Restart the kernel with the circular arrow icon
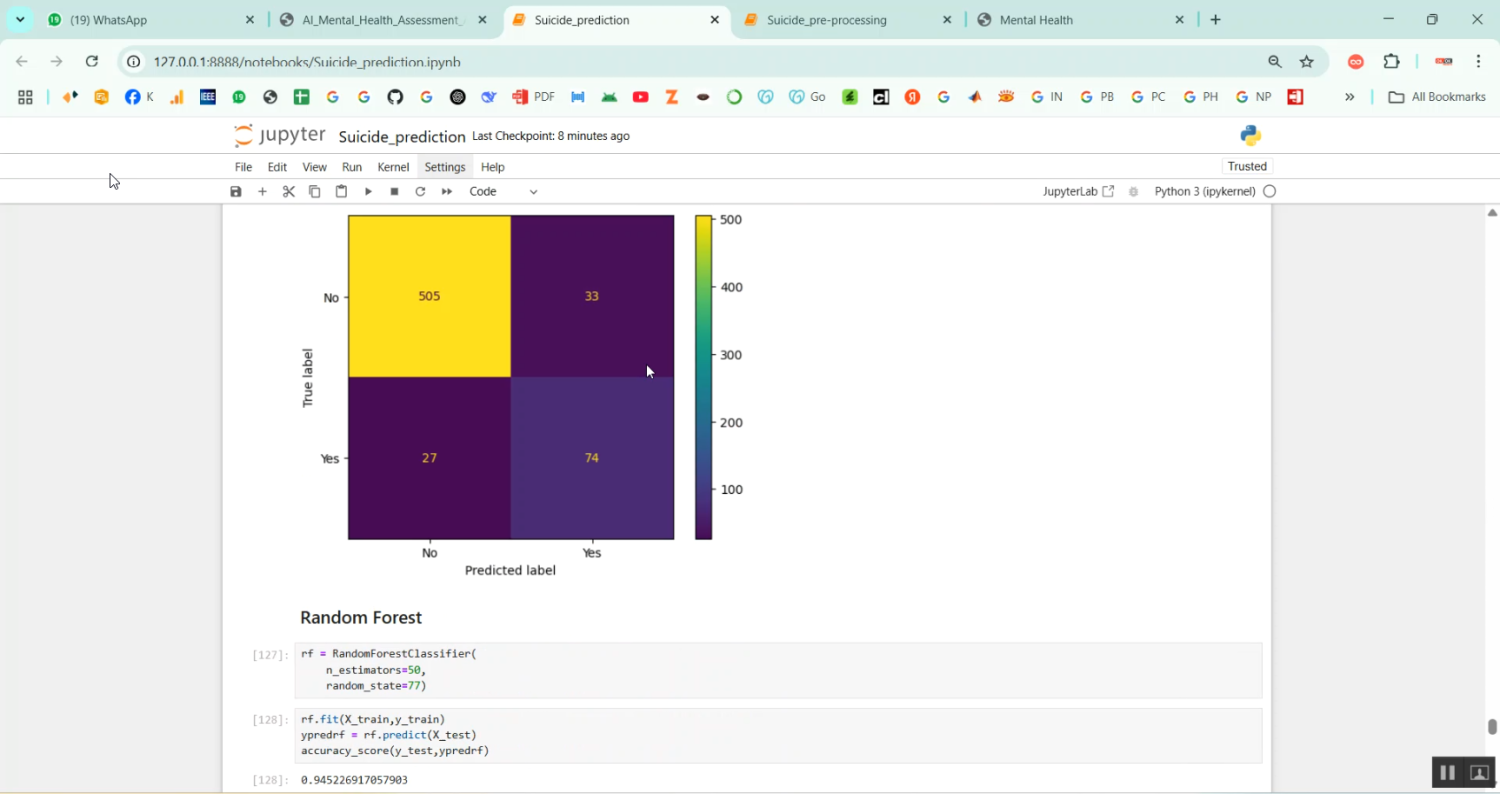The height and width of the screenshot is (794, 1500). 420,191
